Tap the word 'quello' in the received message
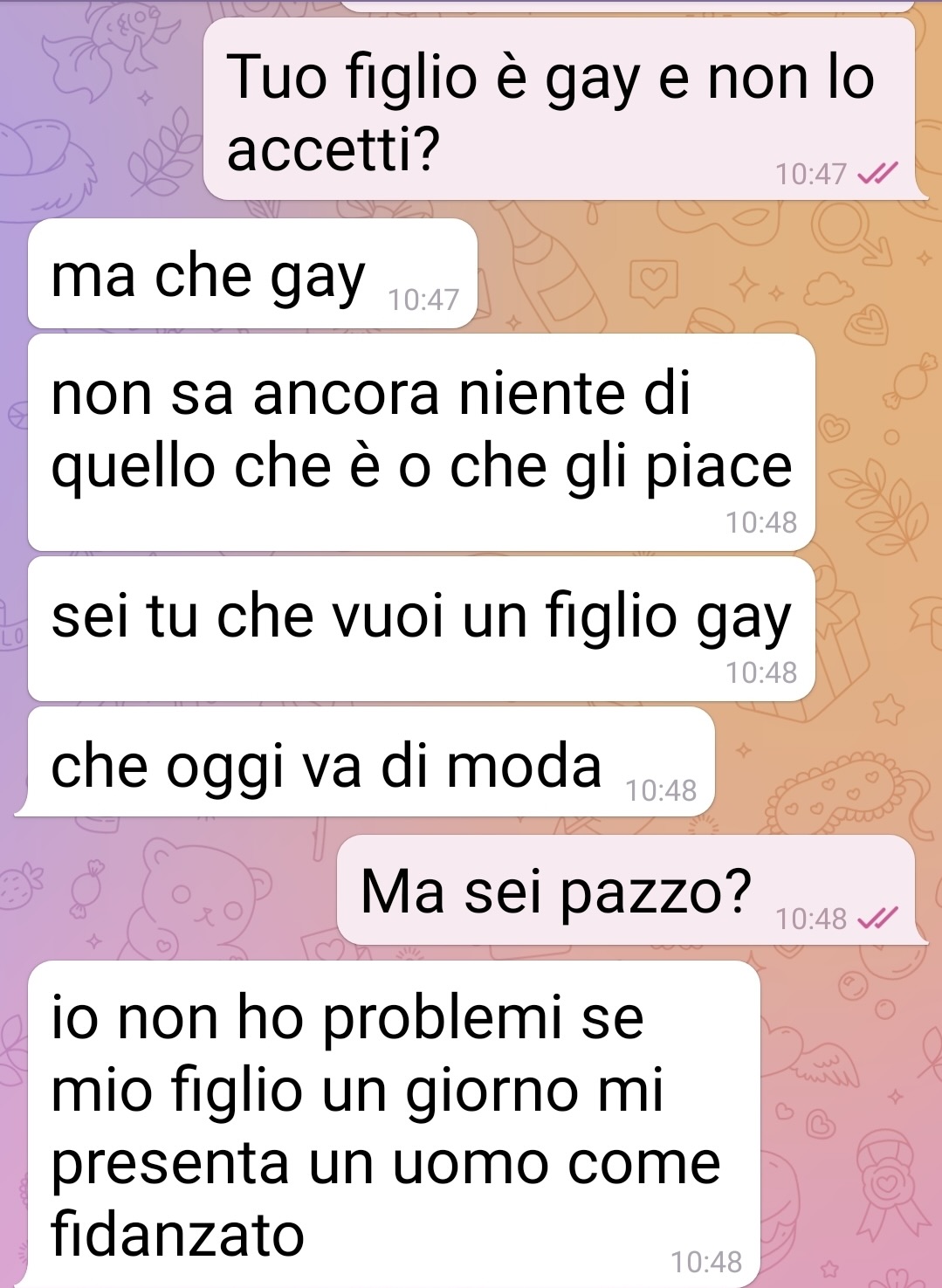This screenshot has height=1288, width=942. point(133,467)
